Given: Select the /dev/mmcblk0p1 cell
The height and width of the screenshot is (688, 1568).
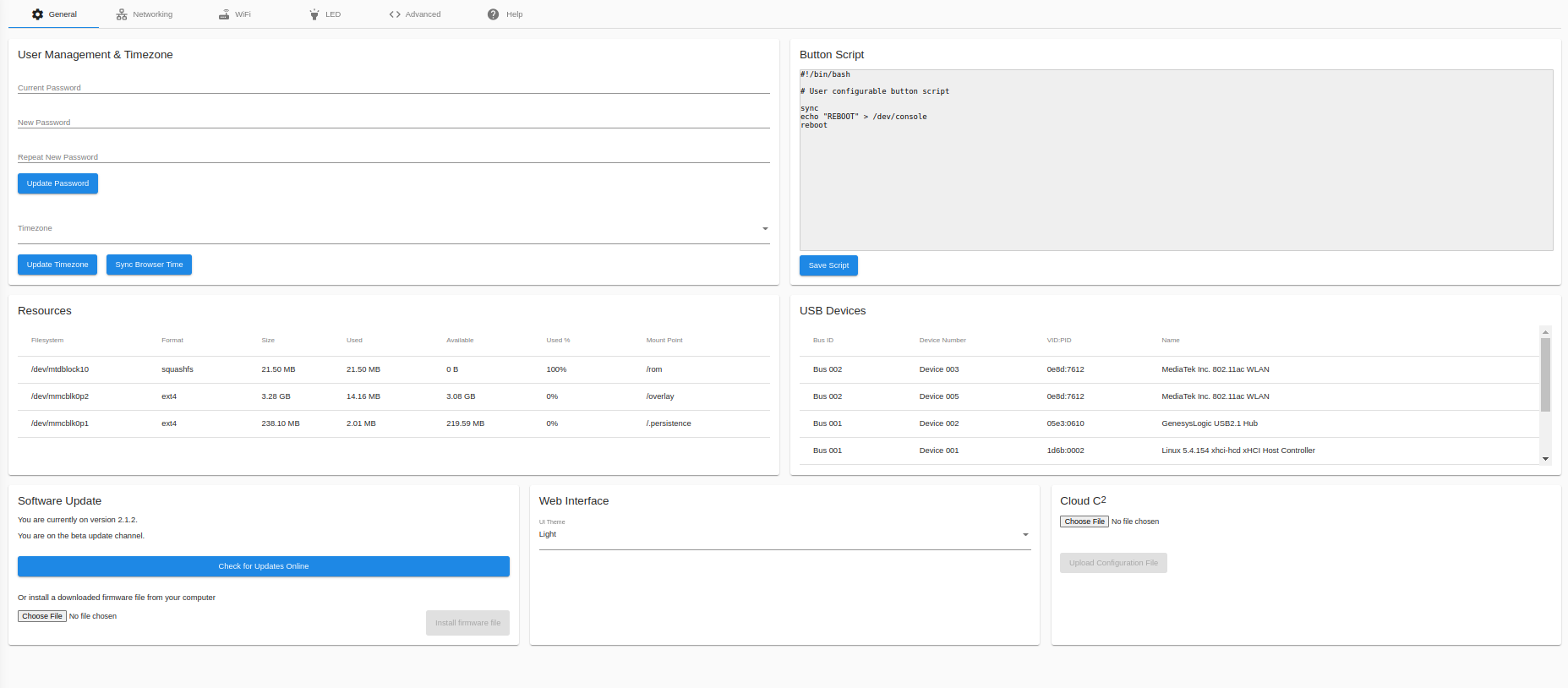Looking at the screenshot, I should [x=60, y=423].
